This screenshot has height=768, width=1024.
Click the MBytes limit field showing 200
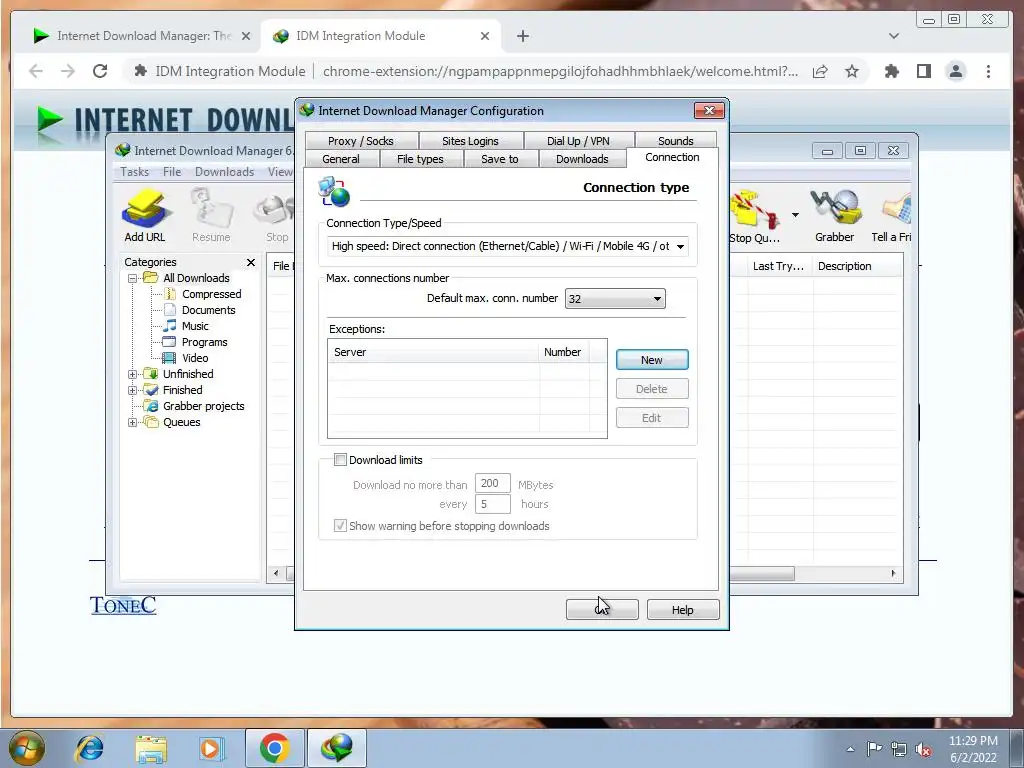pyautogui.click(x=492, y=483)
